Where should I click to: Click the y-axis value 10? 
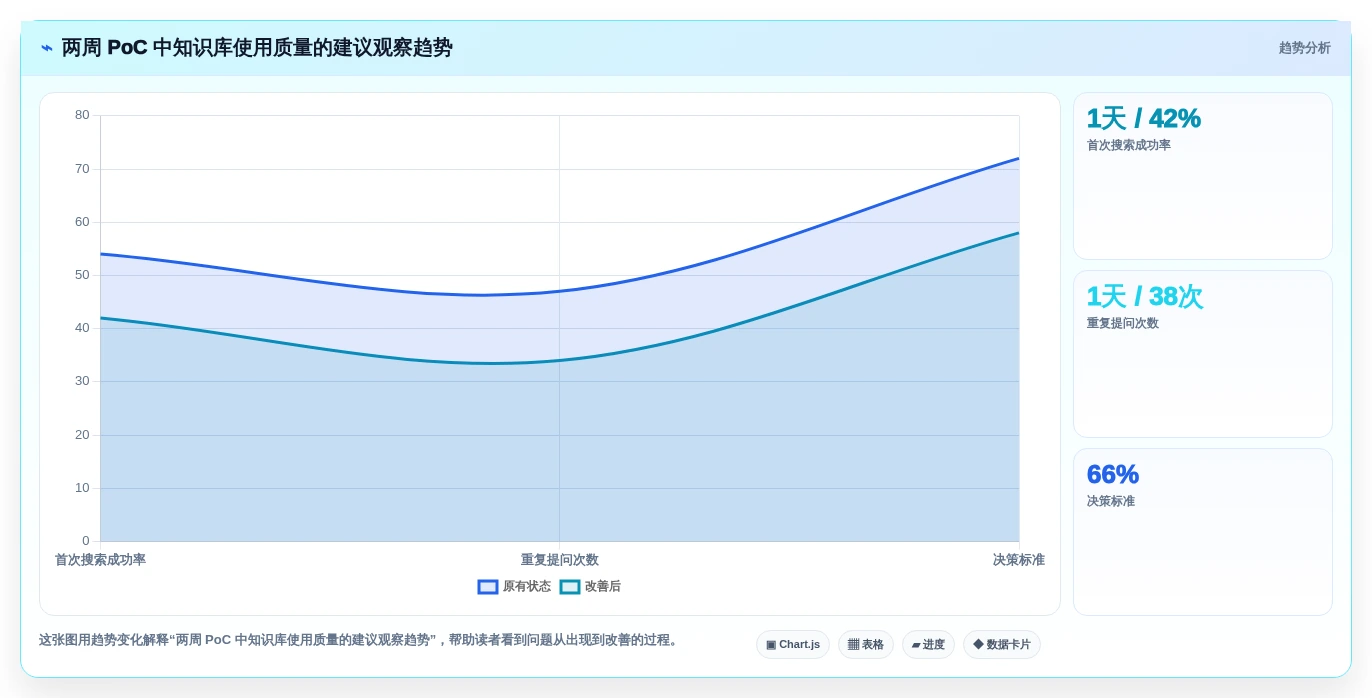coord(82,488)
